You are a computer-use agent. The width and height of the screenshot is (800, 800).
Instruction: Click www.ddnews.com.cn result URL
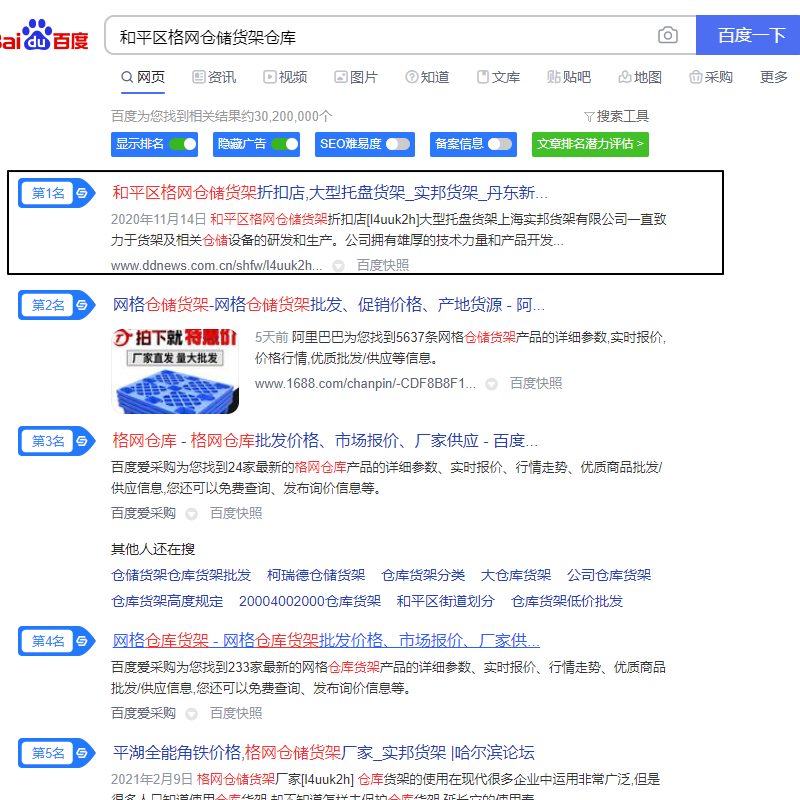[x=216, y=266]
